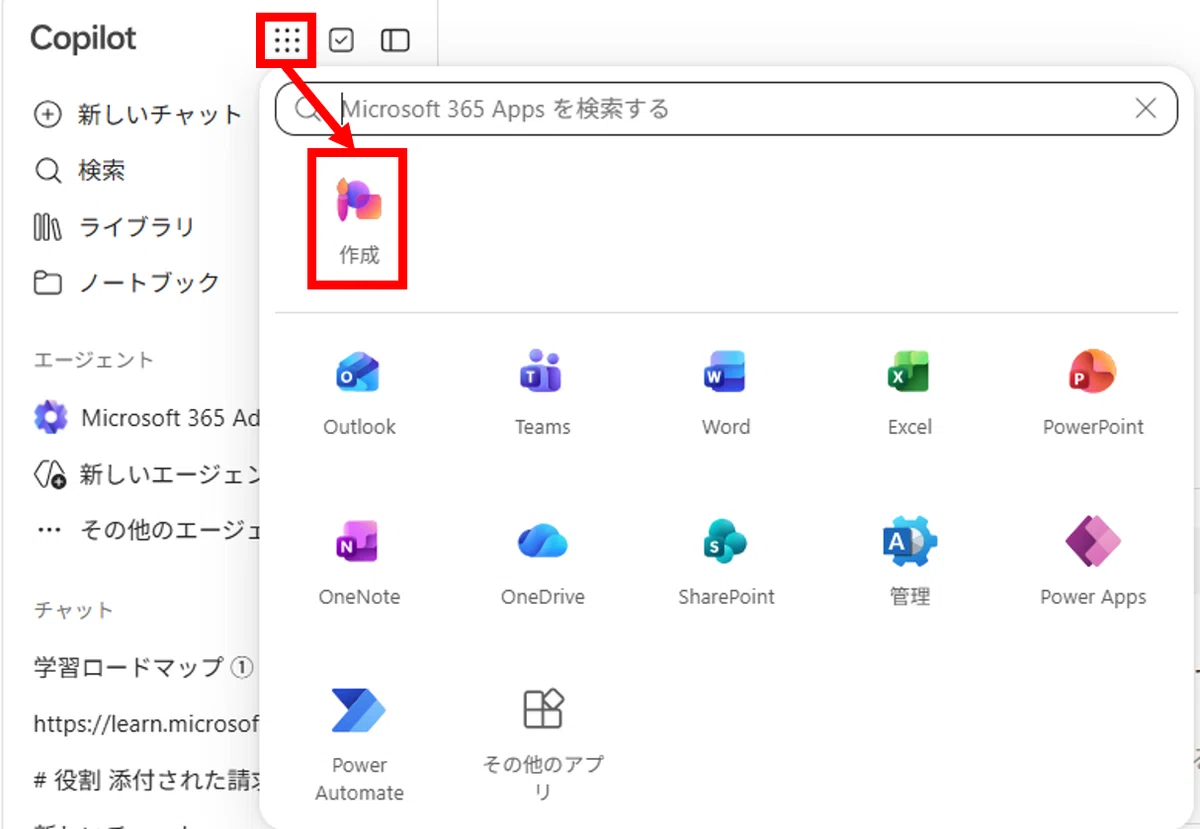Viewport: 1200px width, 829px height.
Task: Open the Excel app
Action: pyautogui.click(x=909, y=393)
